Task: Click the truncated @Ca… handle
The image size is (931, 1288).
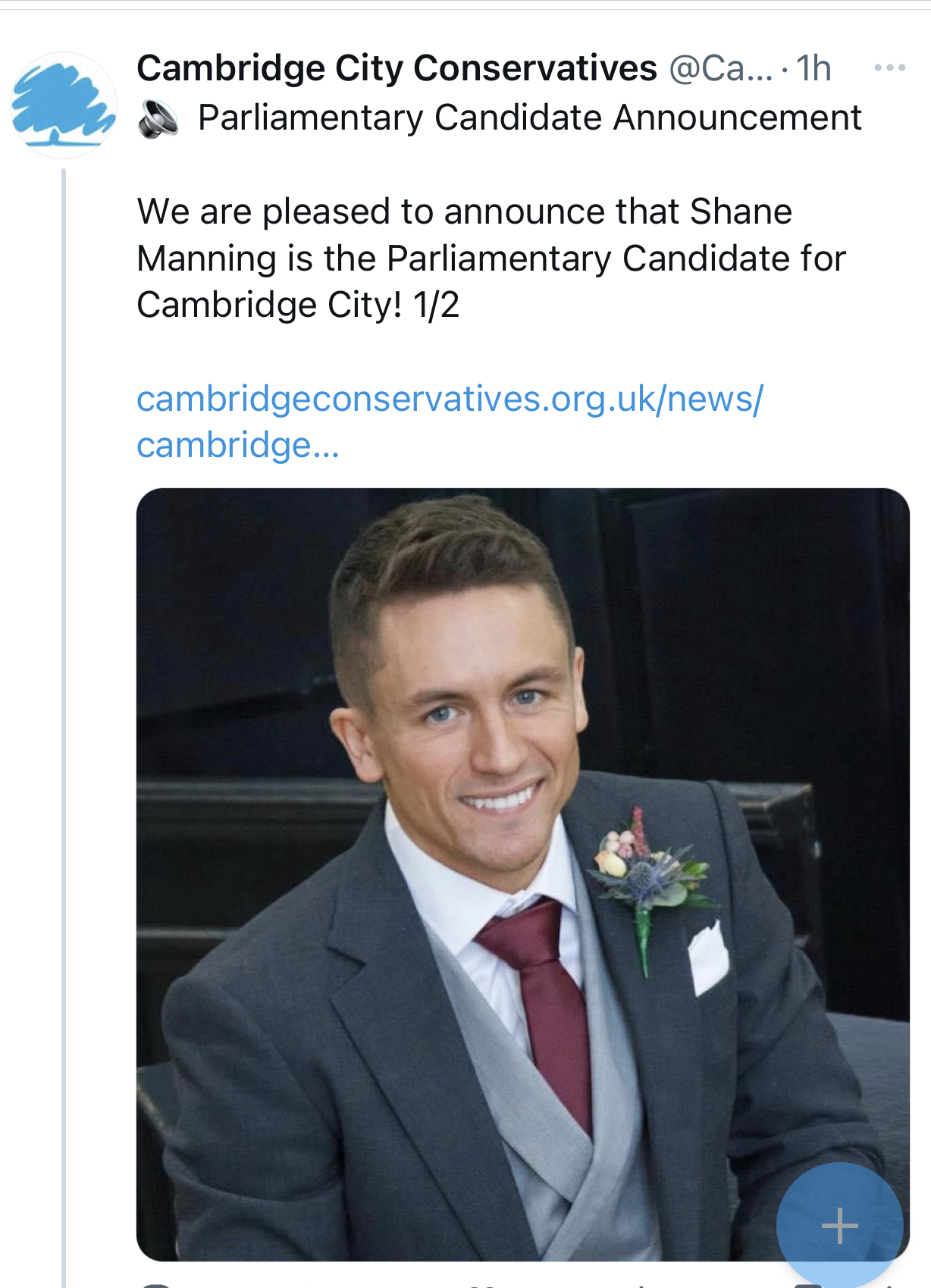Action: pos(720,68)
